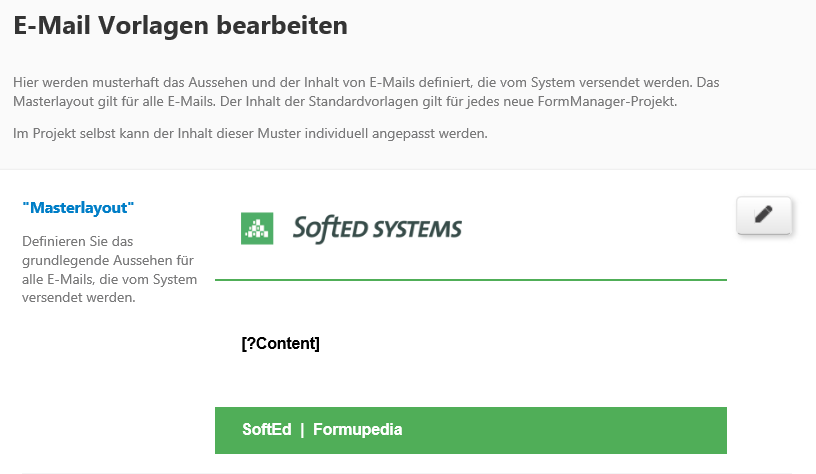Click the [?Content] placeholder text
Viewport: 816px width, 474px height.
(x=280, y=343)
